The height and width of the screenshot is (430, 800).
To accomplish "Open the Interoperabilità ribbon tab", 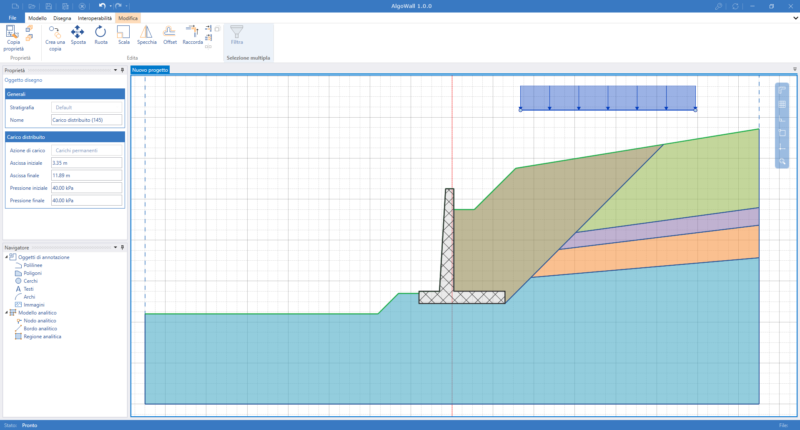I will [x=94, y=18].
